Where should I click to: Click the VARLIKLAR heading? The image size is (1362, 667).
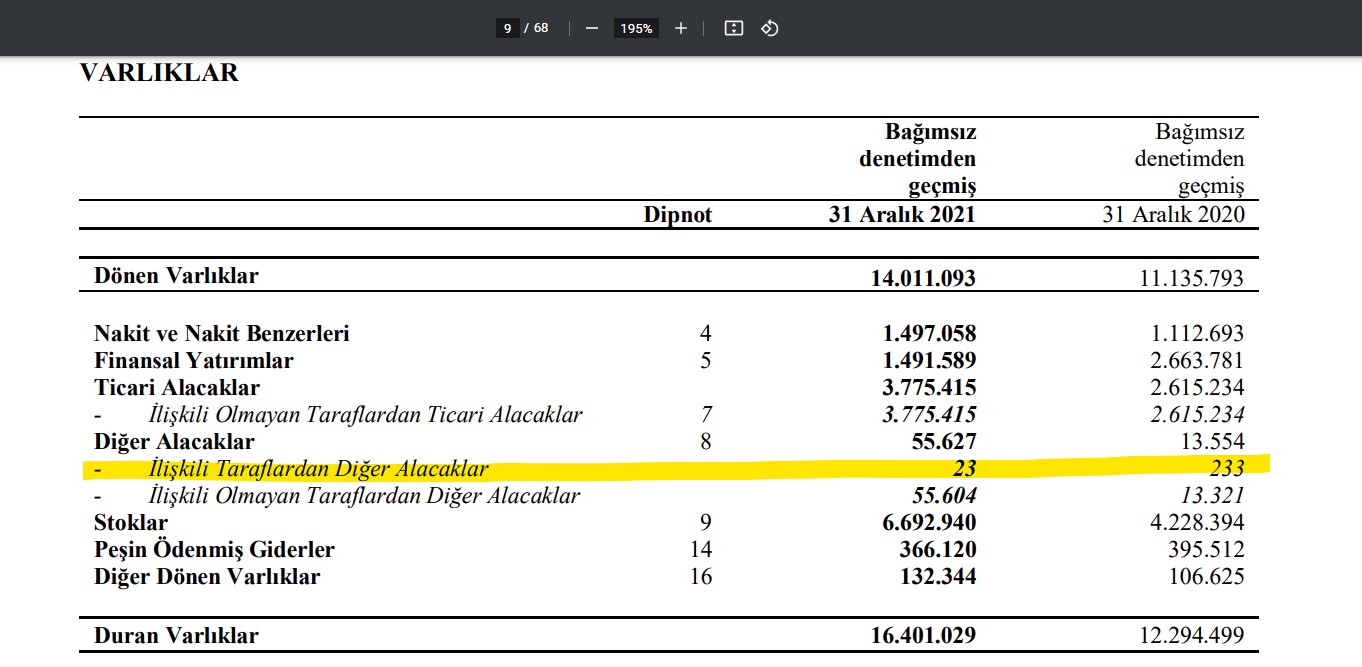click(159, 73)
